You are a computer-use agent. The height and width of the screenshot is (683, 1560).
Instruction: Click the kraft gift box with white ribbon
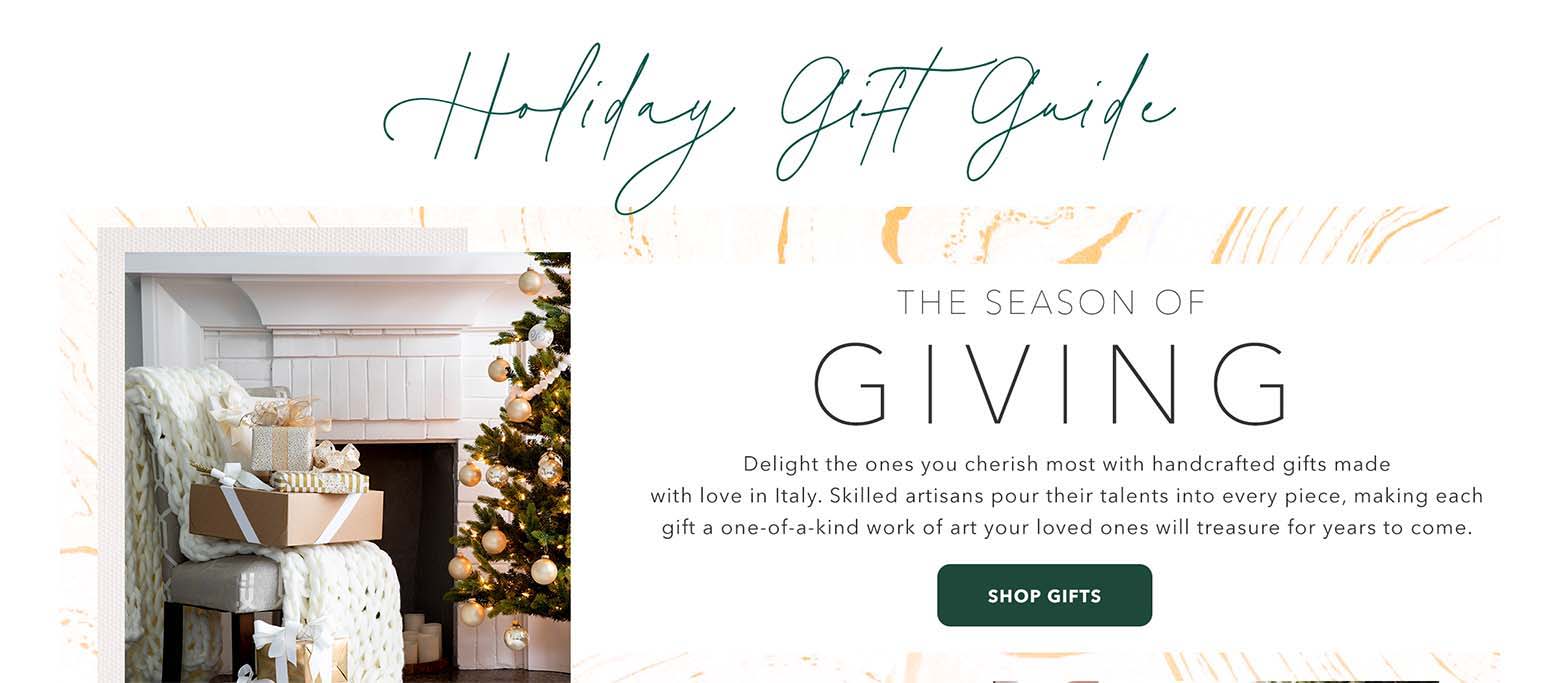point(286,514)
